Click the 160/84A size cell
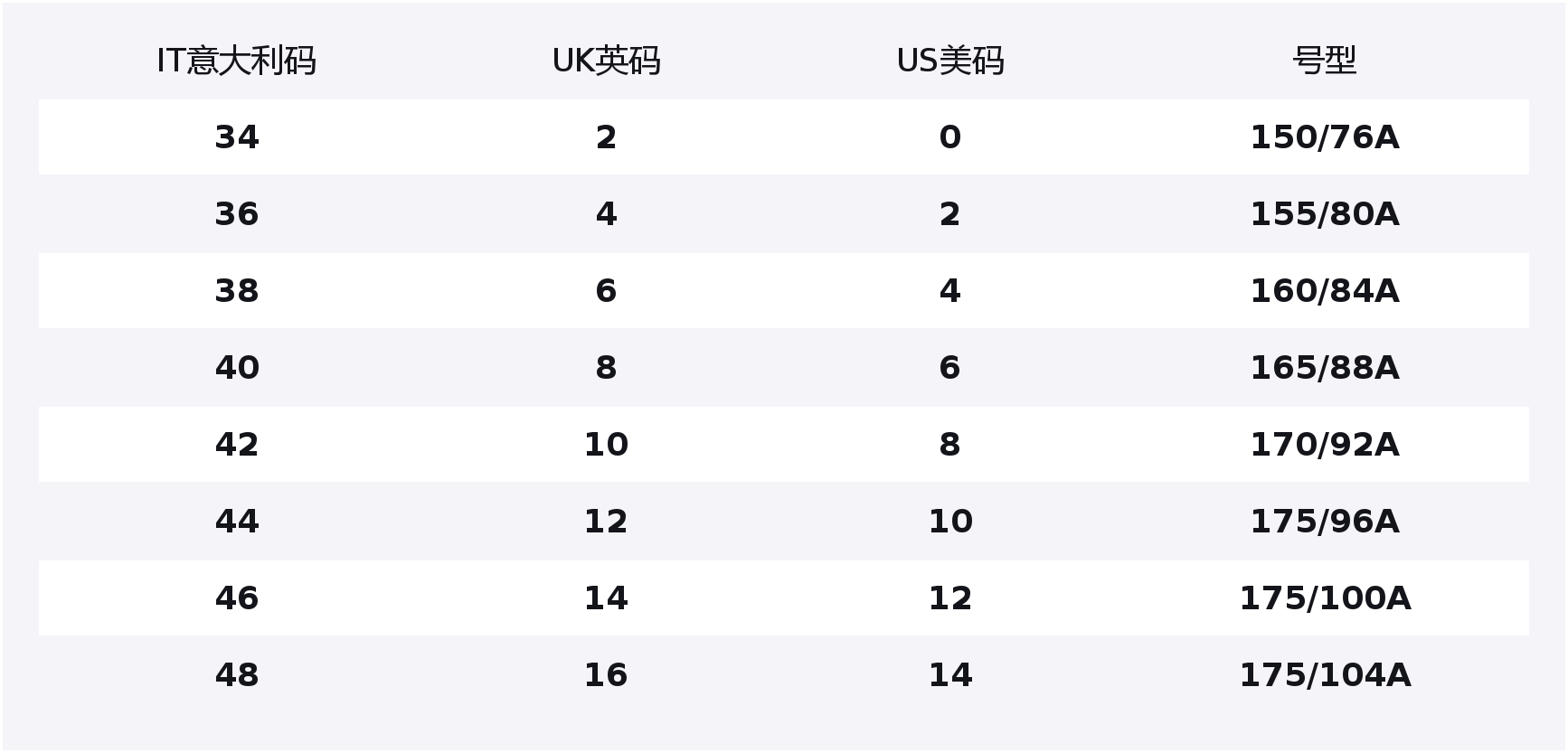 coord(1324,291)
